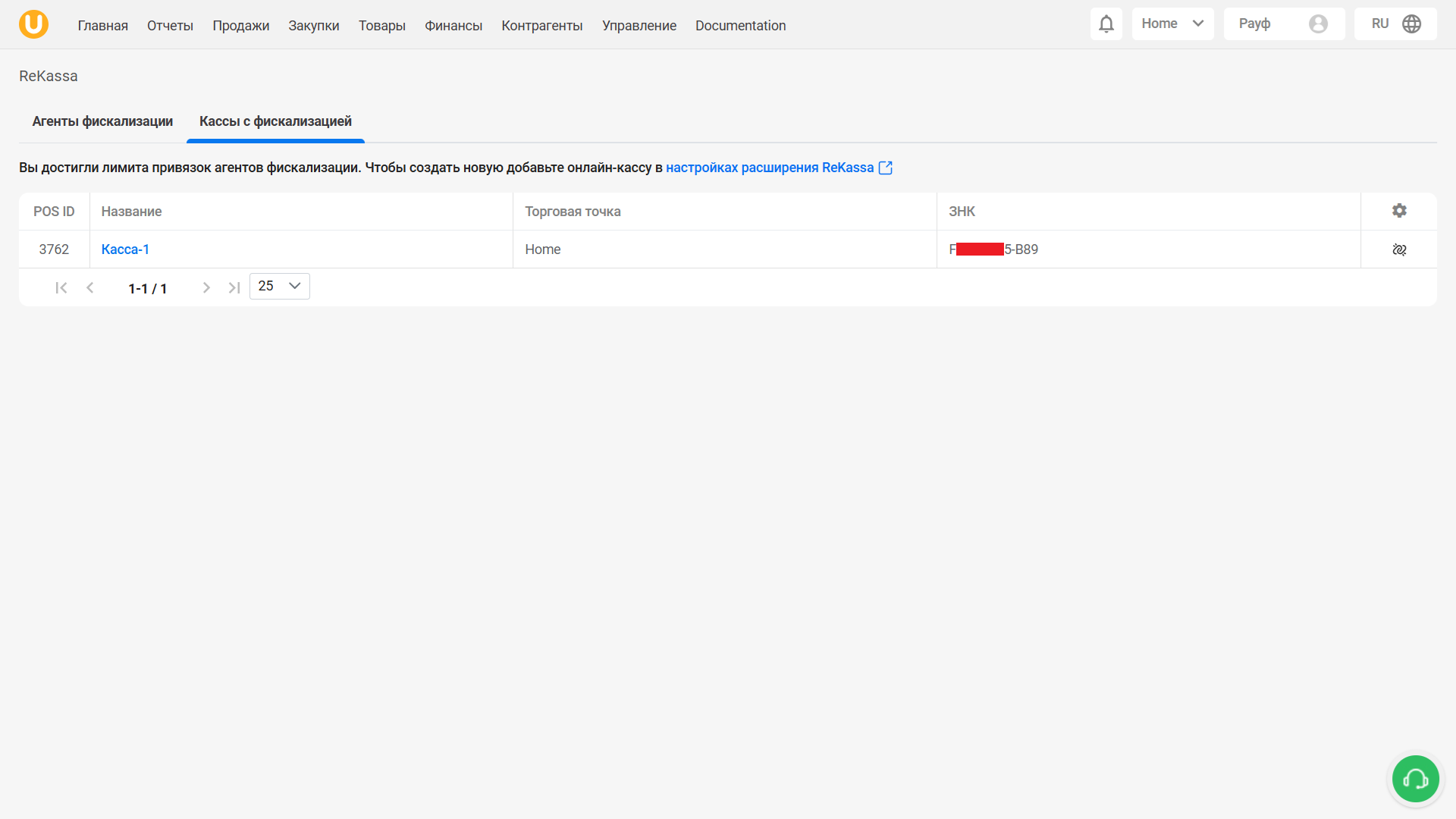Go to last page in pagination
The width and height of the screenshot is (1456, 819).
click(234, 287)
